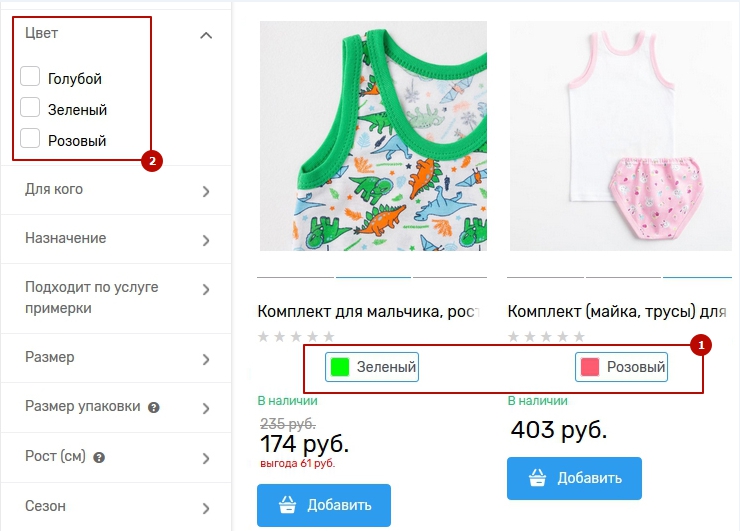This screenshot has width=740, height=531.
Task: Expand the Сезон filter
Action: tap(206, 508)
